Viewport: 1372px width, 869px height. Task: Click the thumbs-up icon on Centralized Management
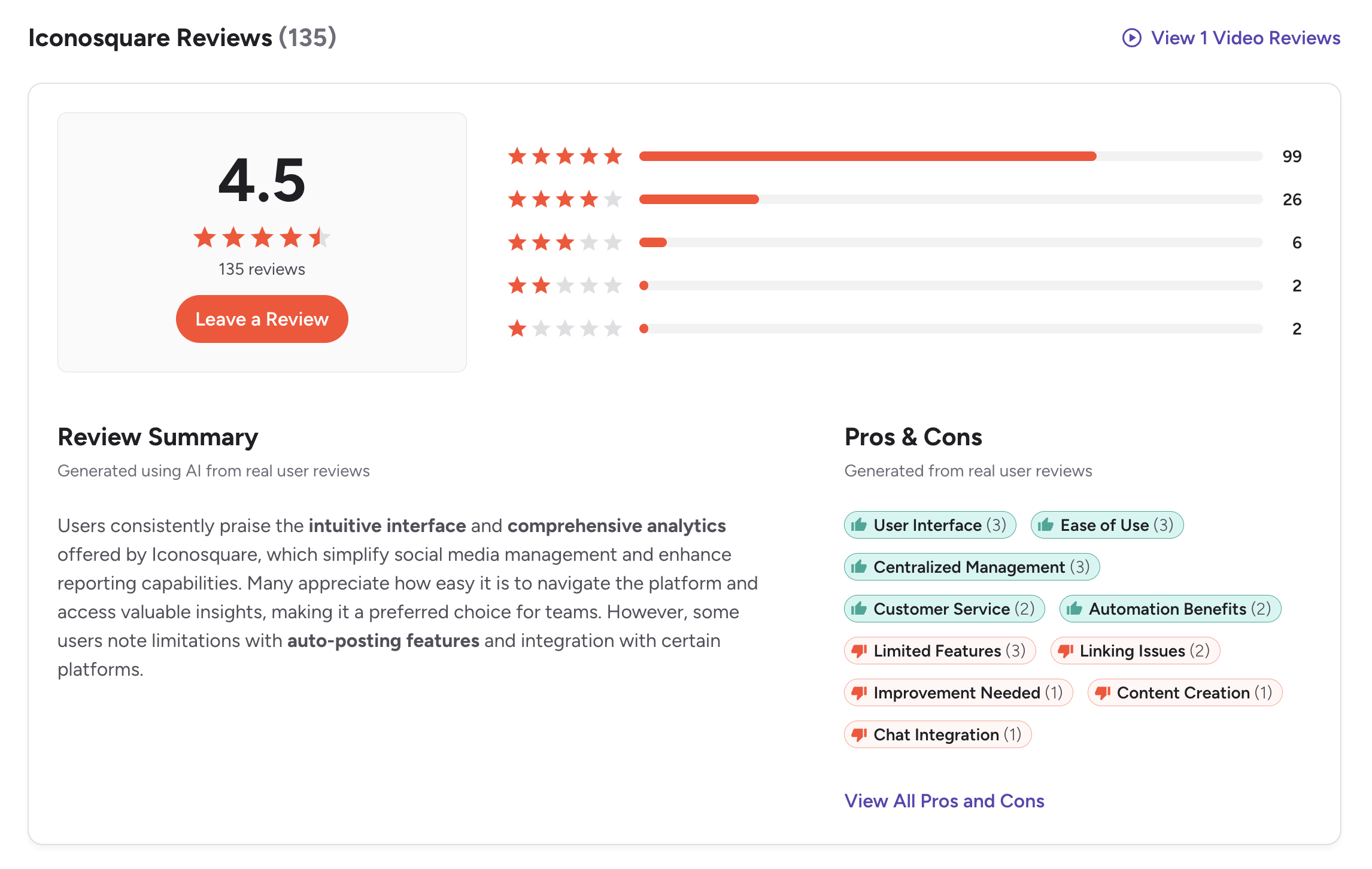(858, 567)
